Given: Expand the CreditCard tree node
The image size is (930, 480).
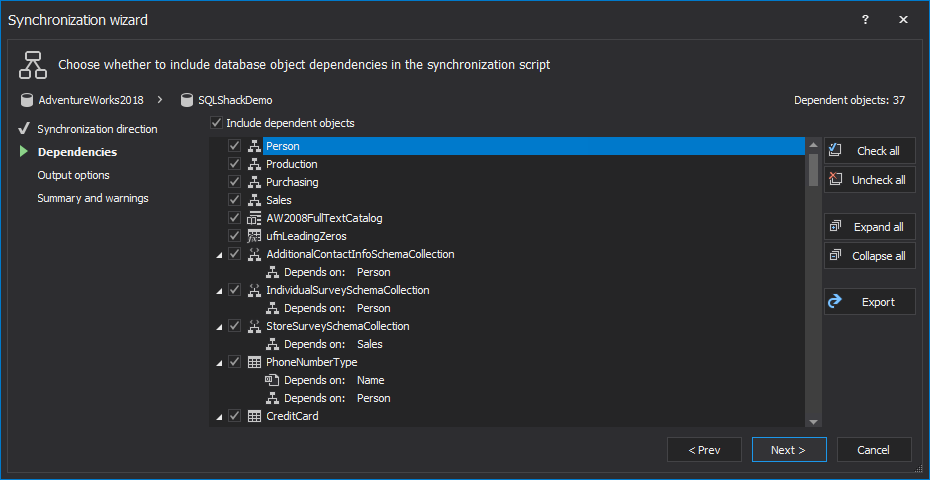Looking at the screenshot, I should [x=219, y=417].
